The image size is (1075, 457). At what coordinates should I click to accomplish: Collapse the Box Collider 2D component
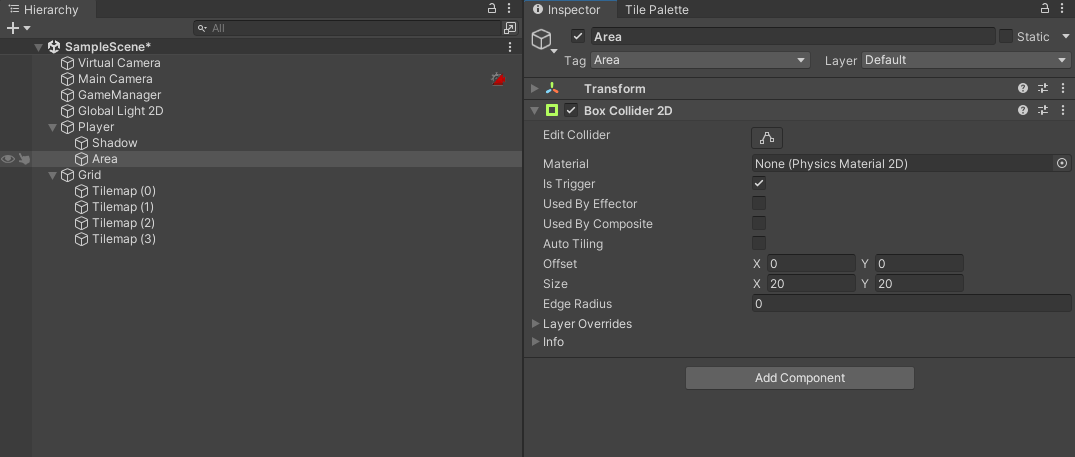[535, 110]
